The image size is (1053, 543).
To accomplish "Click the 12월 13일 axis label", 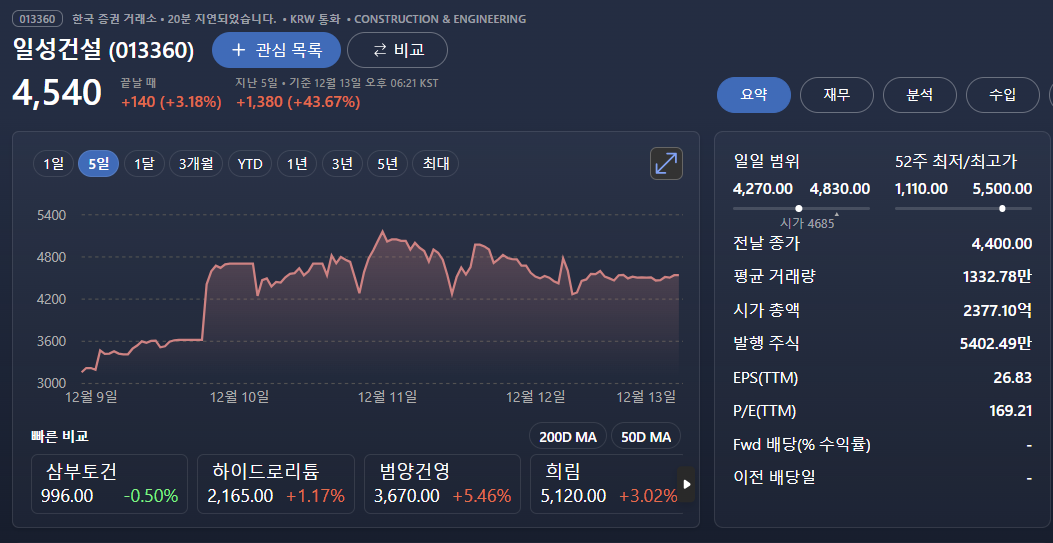I will (x=646, y=397).
